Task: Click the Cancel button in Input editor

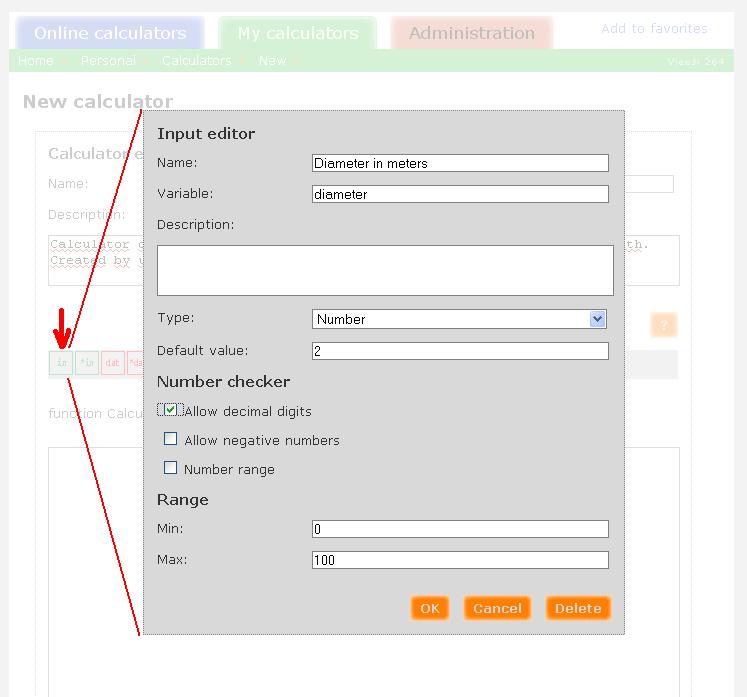Action: pos(497,608)
